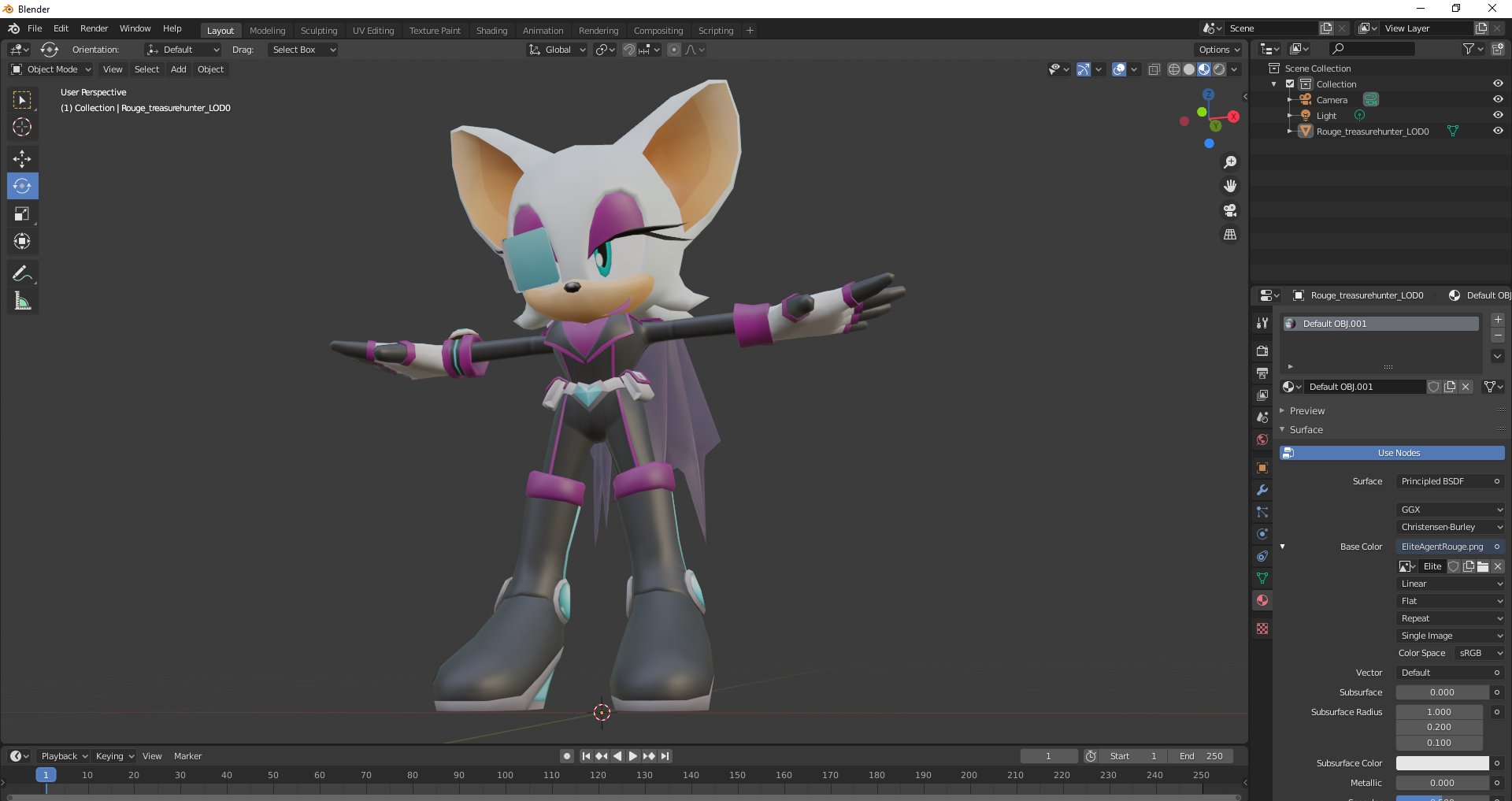Open the Object properties tab
The width and height of the screenshot is (1512, 801).
coord(1262,468)
